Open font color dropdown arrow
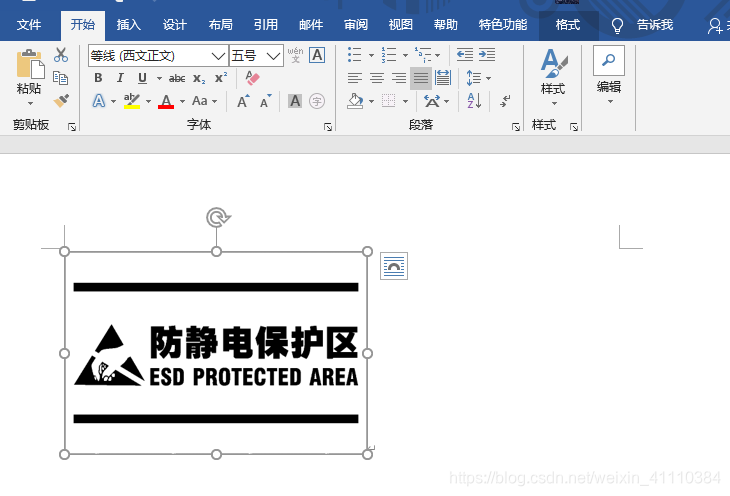This screenshot has height=496, width=730. 182,101
